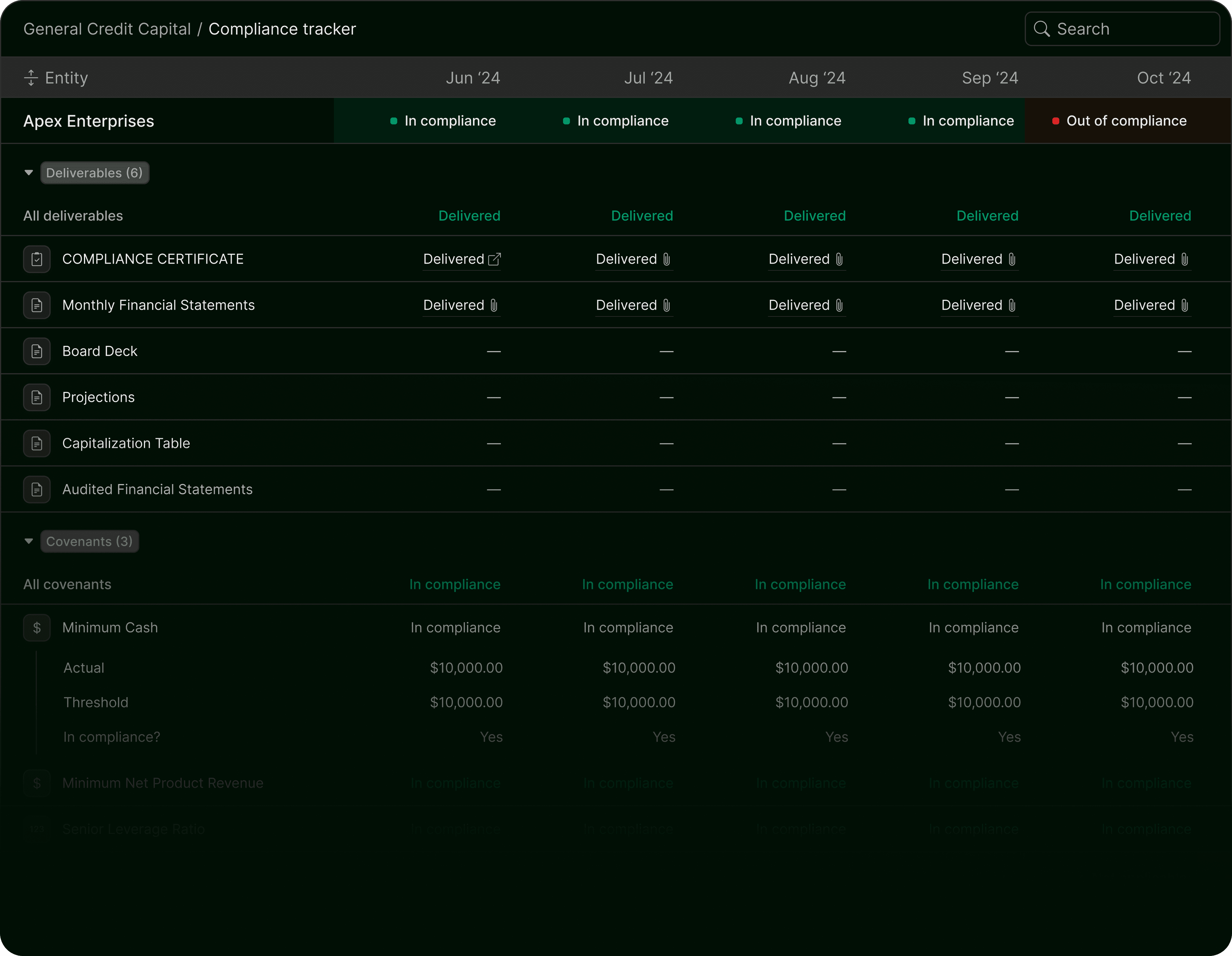Select the Jun '24 column header
1232x956 pixels.
[473, 78]
